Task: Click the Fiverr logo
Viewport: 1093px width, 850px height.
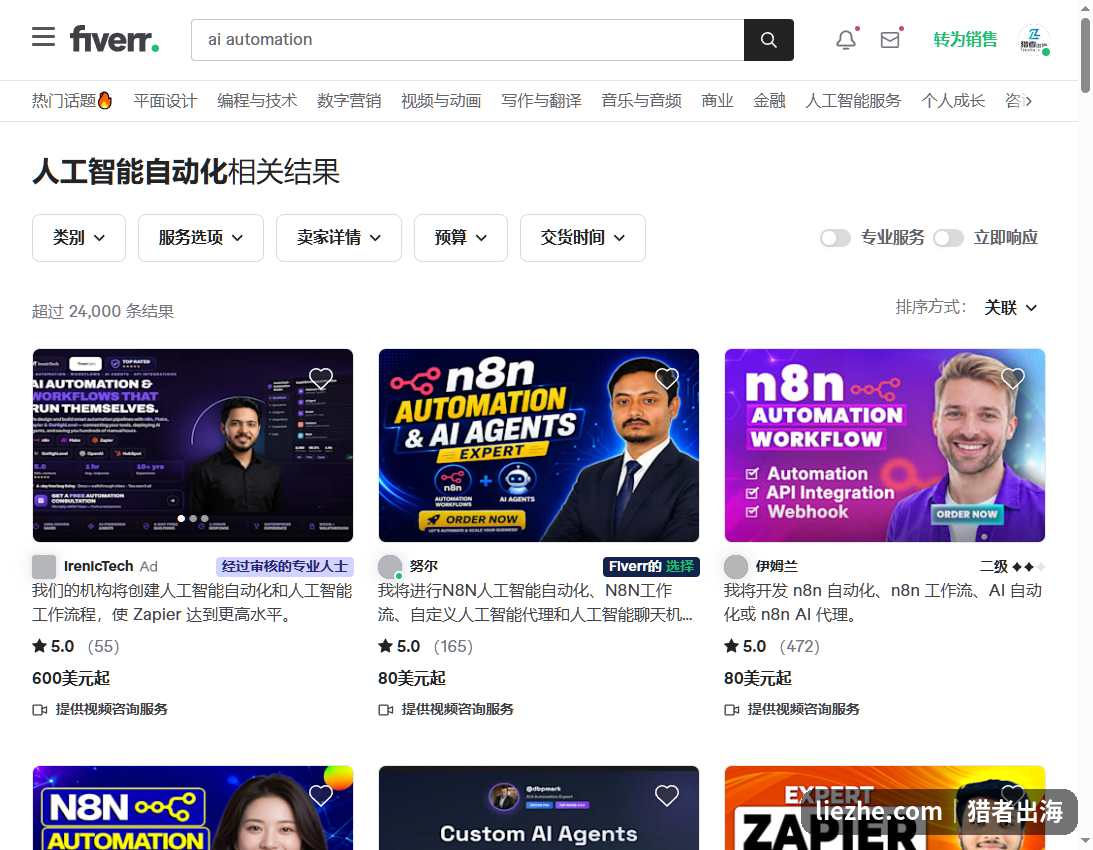Action: point(114,39)
